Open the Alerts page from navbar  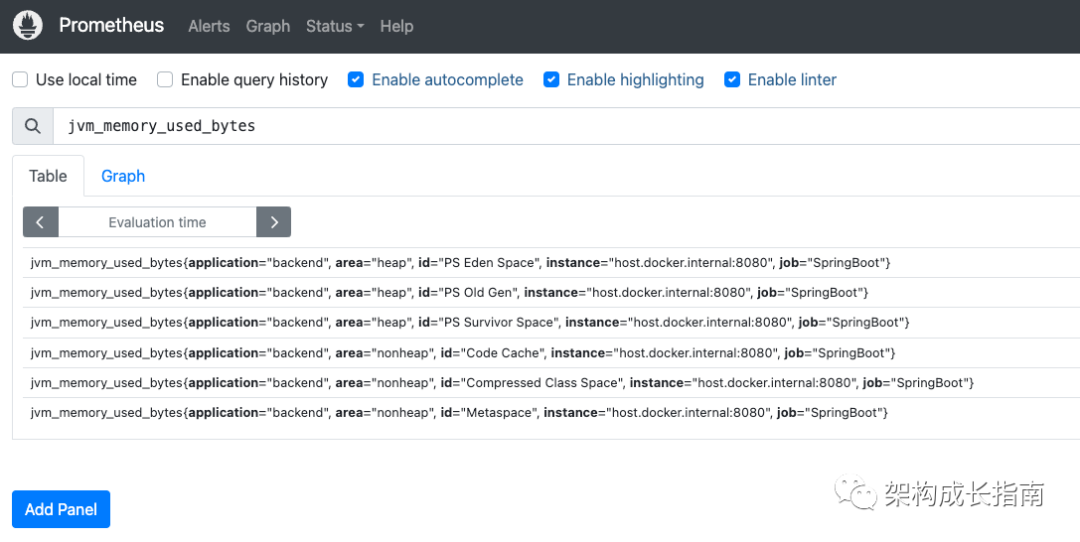pyautogui.click(x=209, y=26)
